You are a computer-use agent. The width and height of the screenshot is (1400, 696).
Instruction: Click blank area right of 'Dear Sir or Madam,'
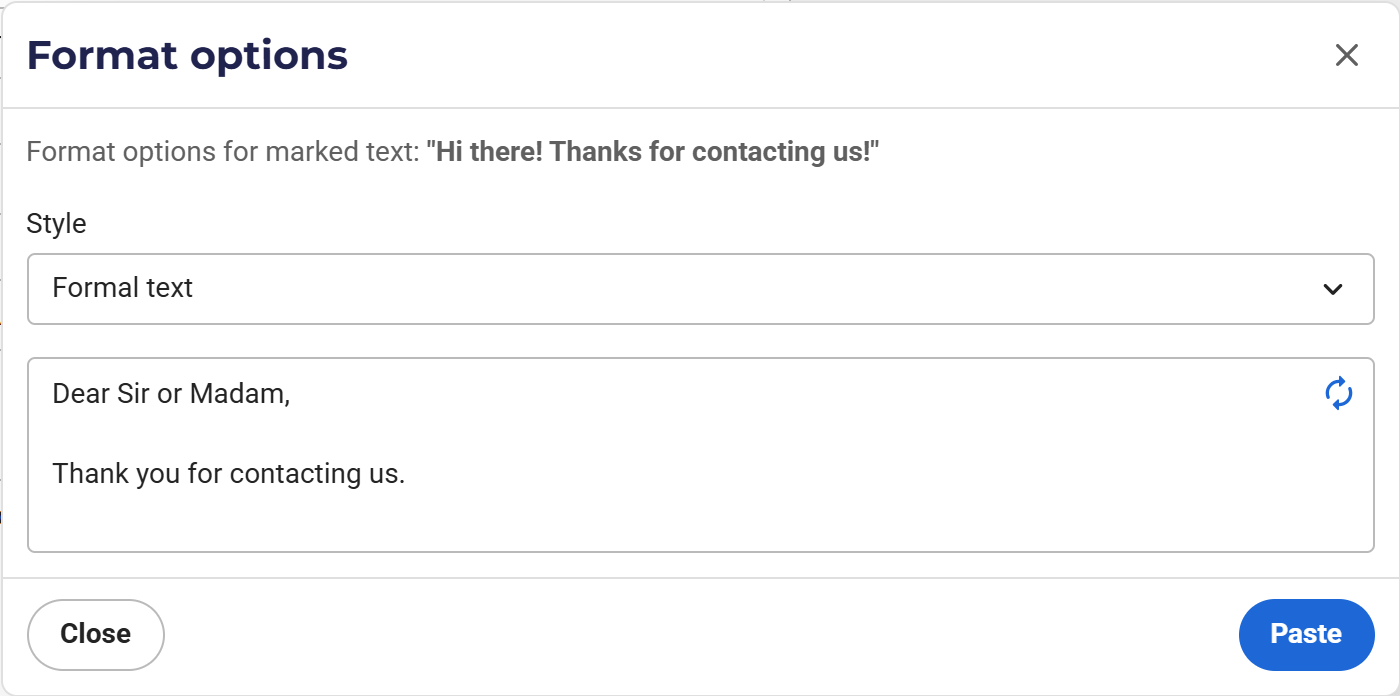800,394
